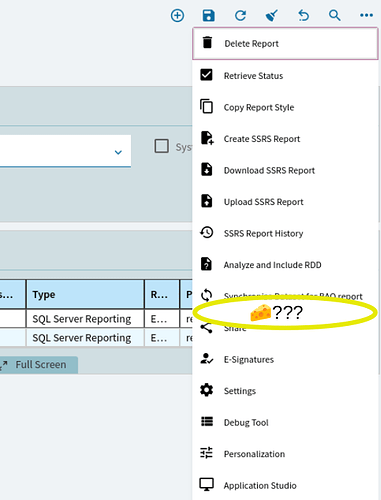This screenshot has width=381, height=500.
Task: Open SSRS Report History
Action: click(285, 233)
